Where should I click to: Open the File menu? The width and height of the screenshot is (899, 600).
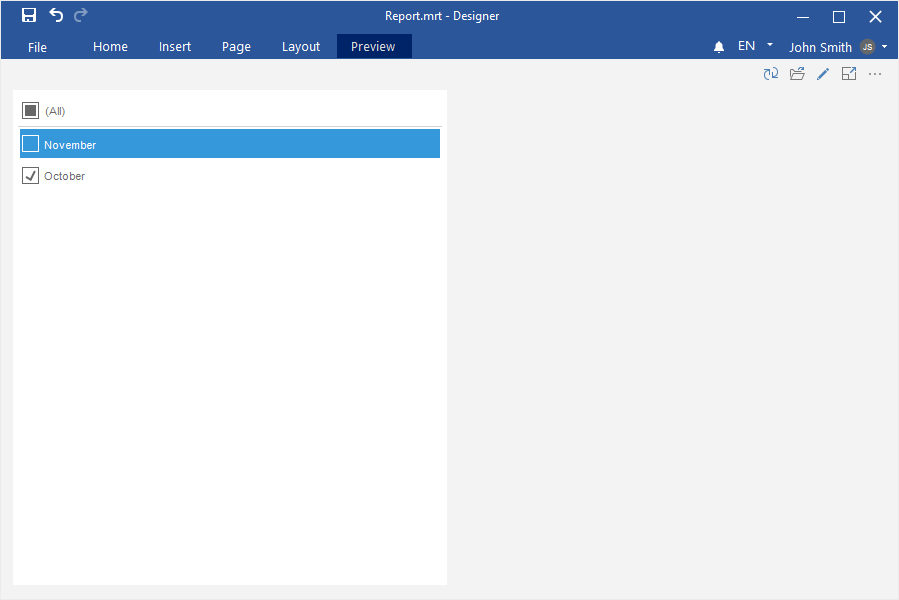[37, 47]
